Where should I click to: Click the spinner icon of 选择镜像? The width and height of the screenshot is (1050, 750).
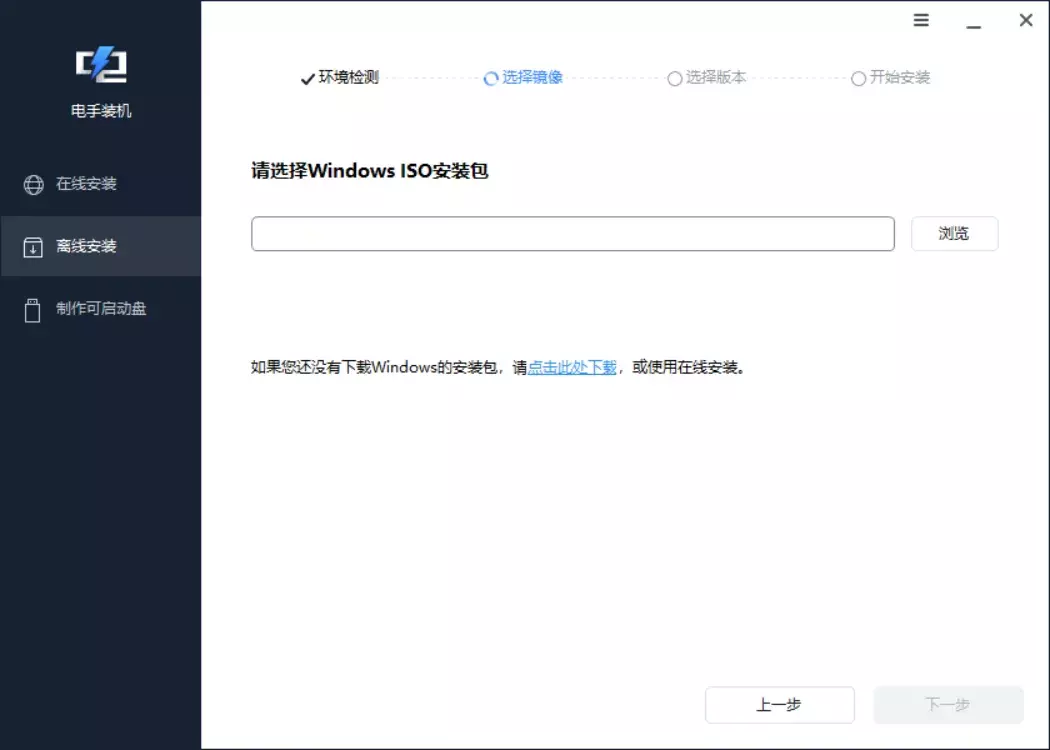[x=491, y=78]
